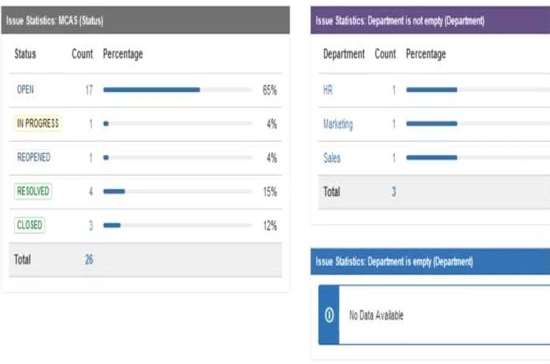
Task: Open the HR department link
Action: click(x=328, y=90)
